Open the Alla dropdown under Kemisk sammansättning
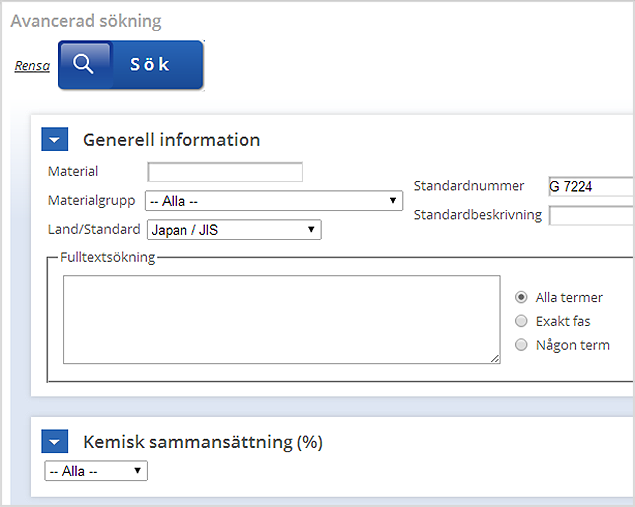Viewport: 635px width, 507px height. click(96, 471)
